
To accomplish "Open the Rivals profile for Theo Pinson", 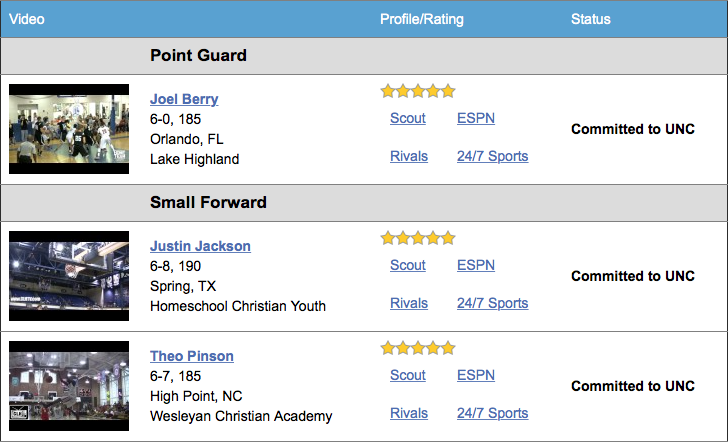I will [x=409, y=413].
